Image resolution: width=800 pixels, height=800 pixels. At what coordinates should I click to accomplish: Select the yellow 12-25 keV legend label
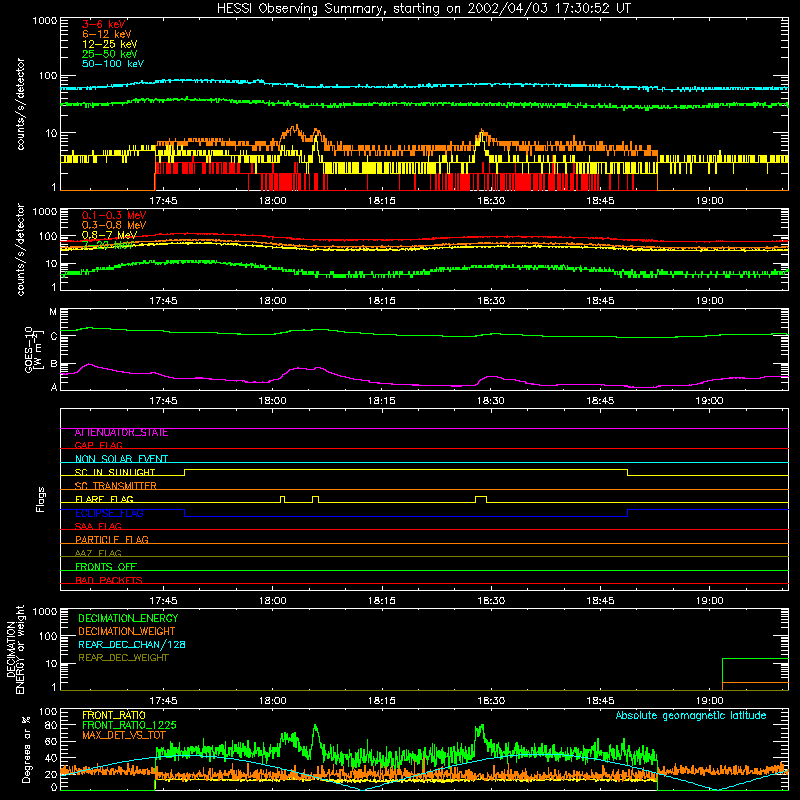109,44
